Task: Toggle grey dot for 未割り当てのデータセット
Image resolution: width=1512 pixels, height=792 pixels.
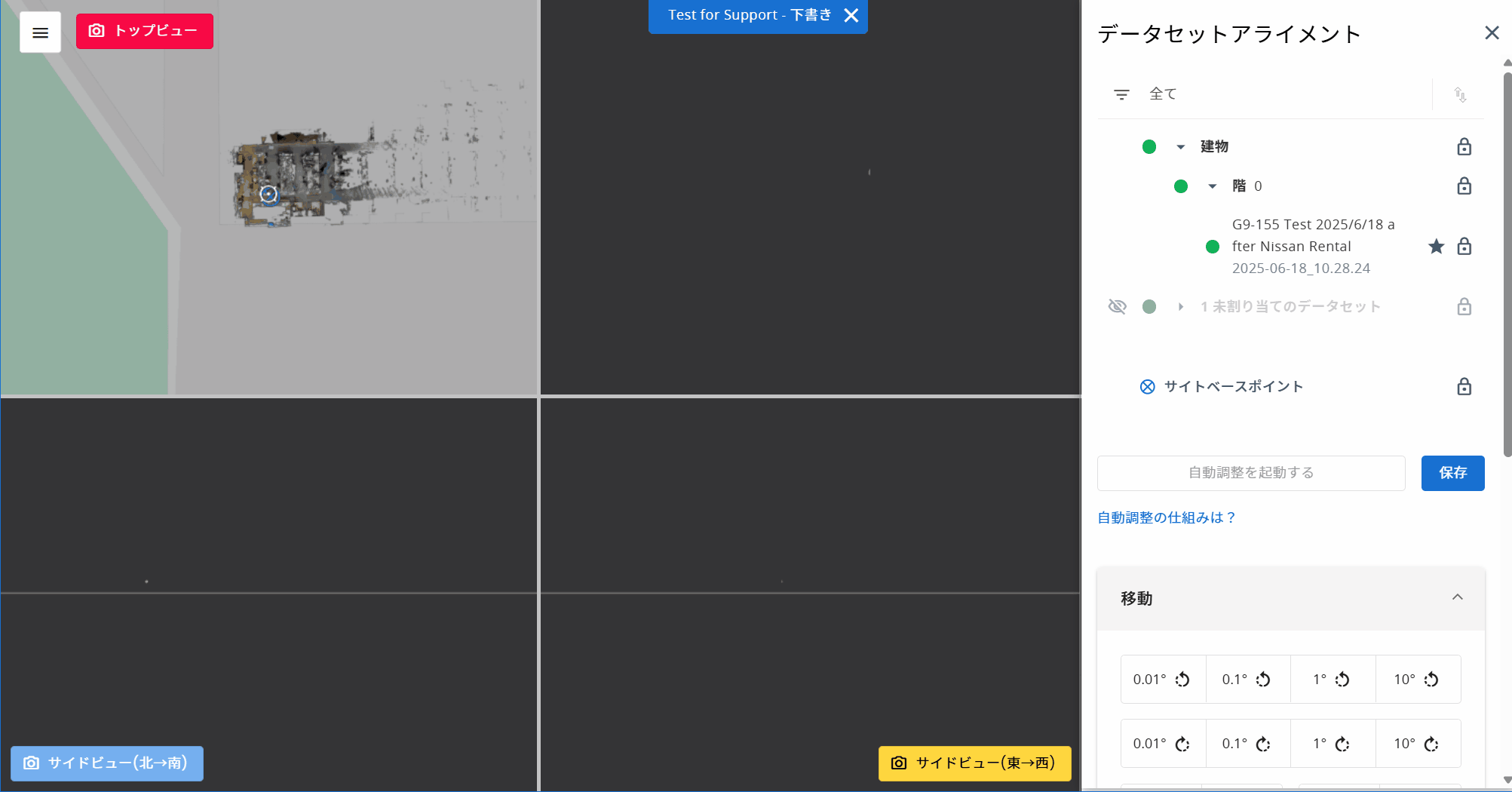Action: coord(1149,306)
